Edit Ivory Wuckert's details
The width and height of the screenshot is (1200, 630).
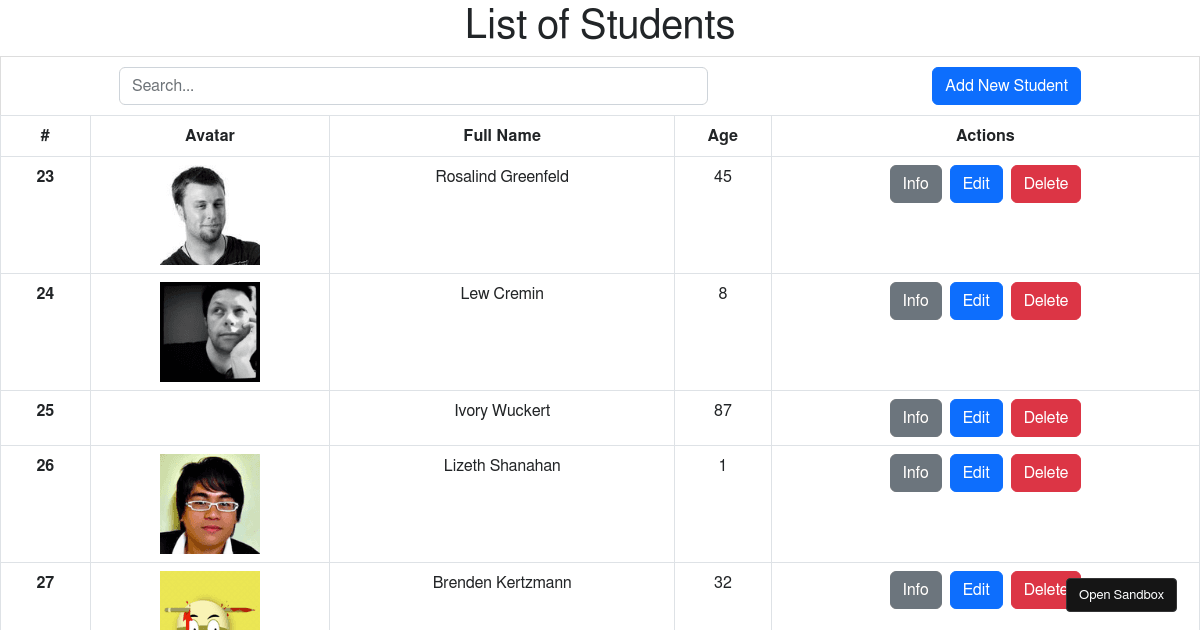976,418
